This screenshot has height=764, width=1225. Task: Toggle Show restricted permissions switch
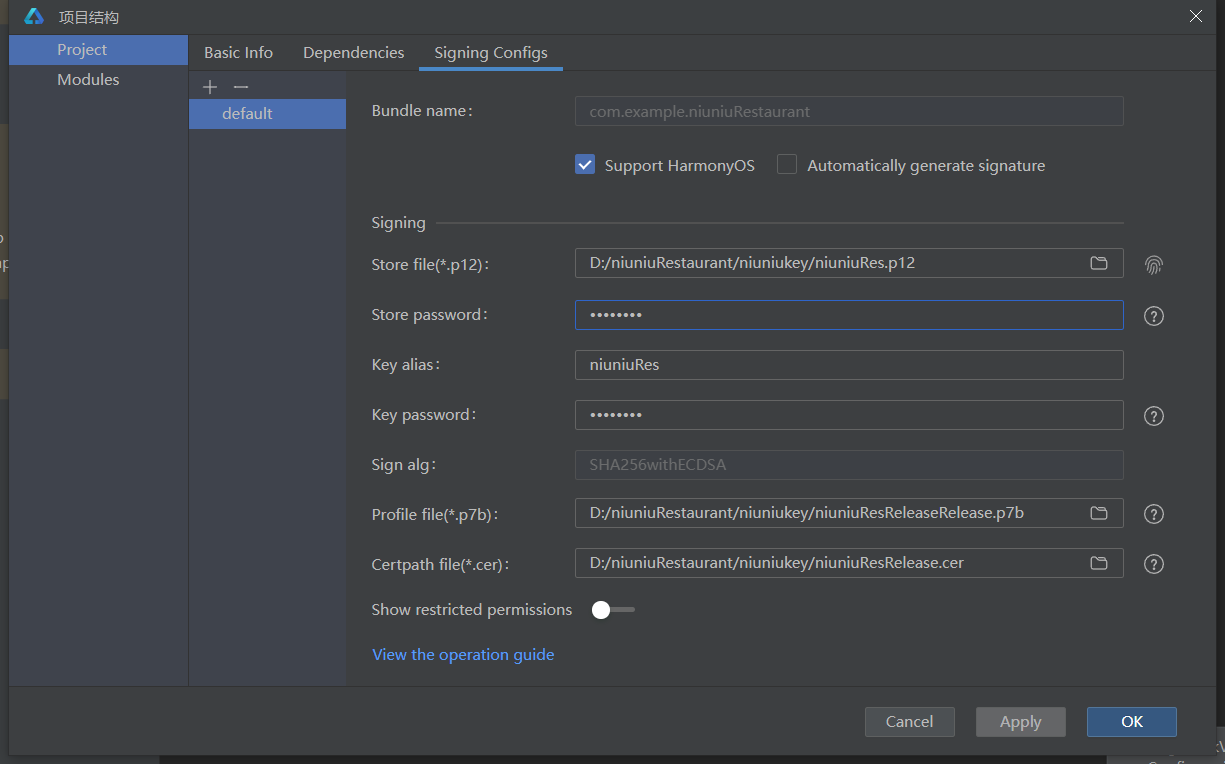612,610
